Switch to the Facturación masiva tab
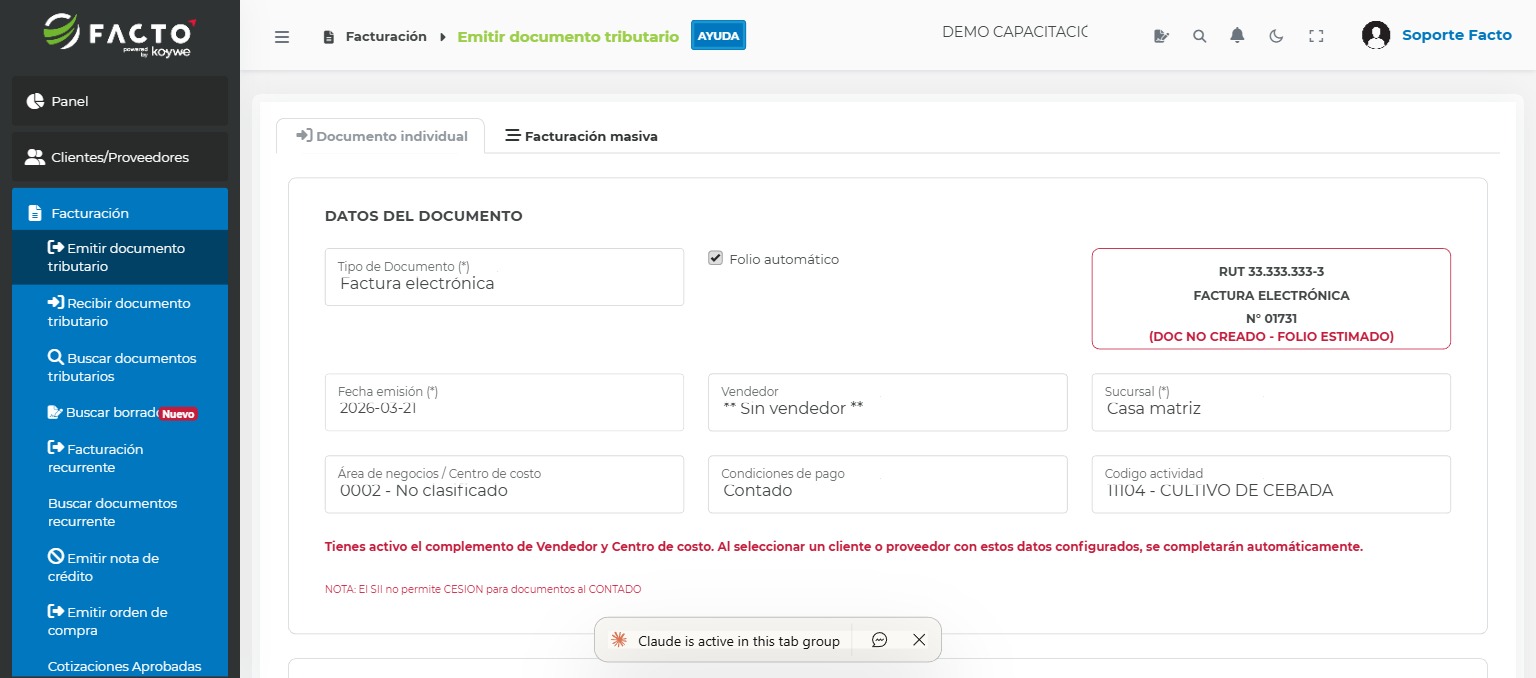The height and width of the screenshot is (678, 1536). (581, 136)
